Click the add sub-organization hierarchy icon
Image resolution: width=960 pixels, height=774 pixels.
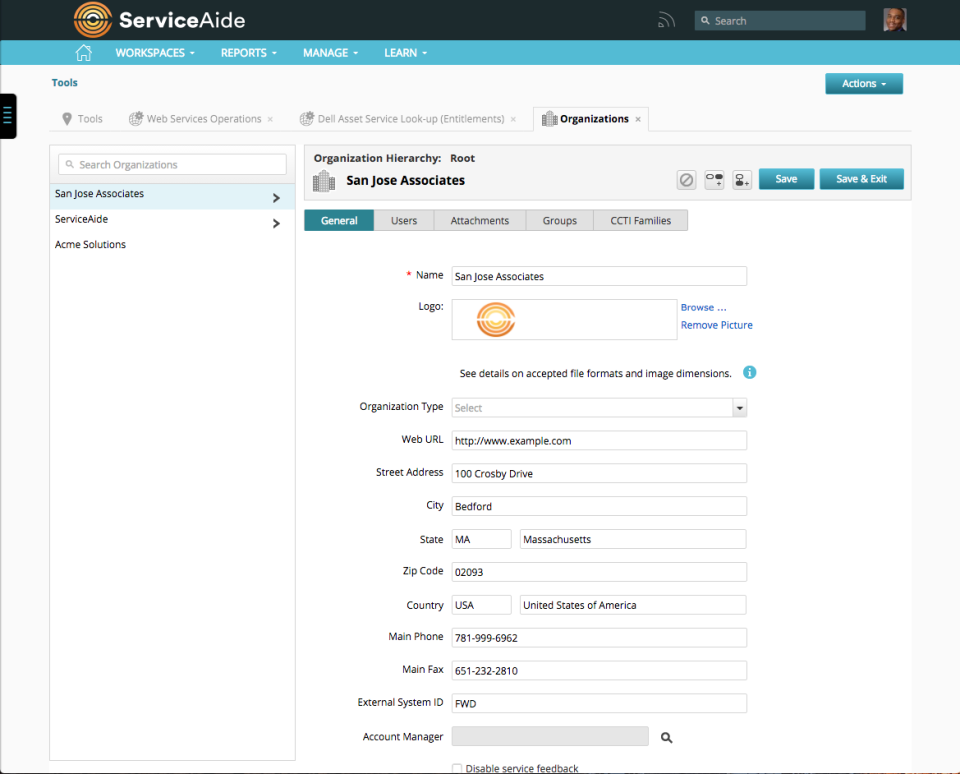[714, 179]
